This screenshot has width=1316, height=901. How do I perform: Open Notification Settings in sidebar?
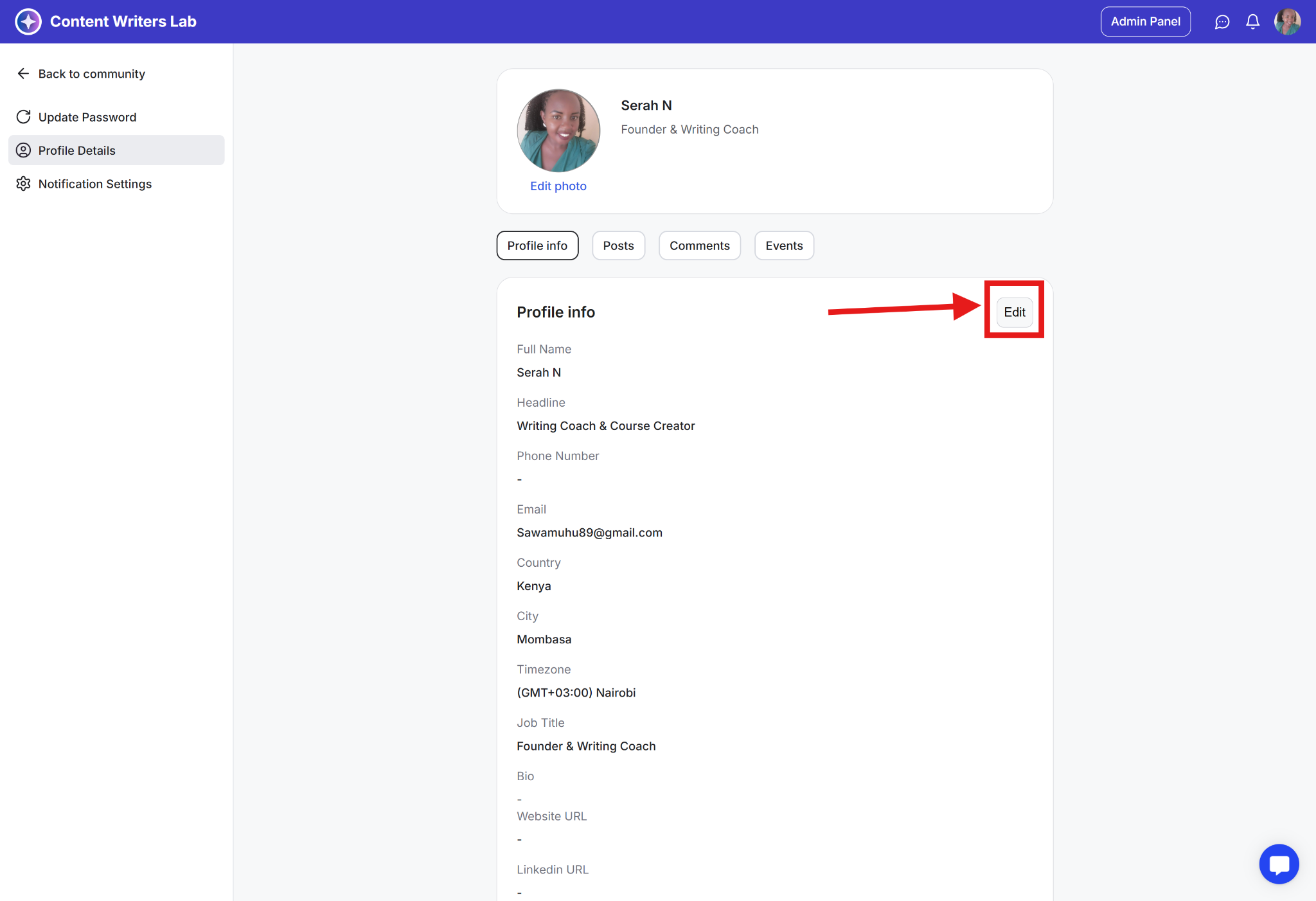(95, 184)
